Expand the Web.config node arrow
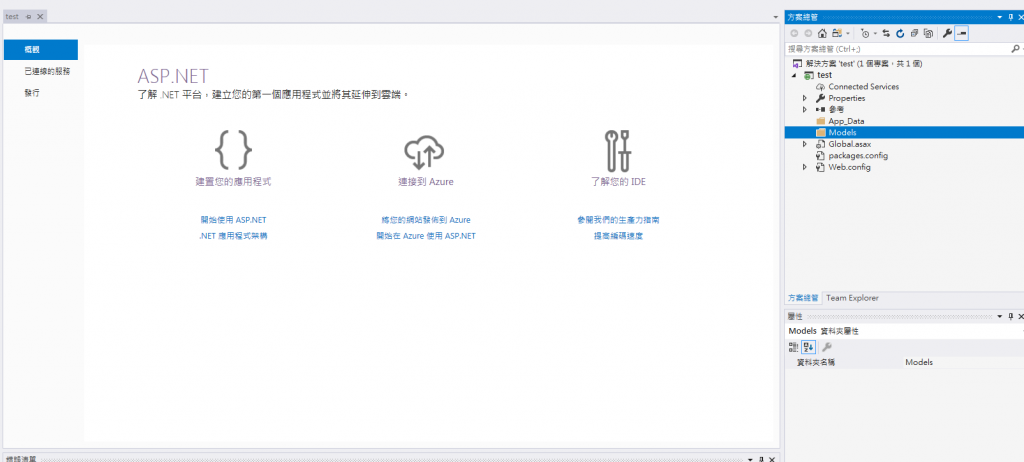Image resolution: width=1024 pixels, height=462 pixels. 806,167
